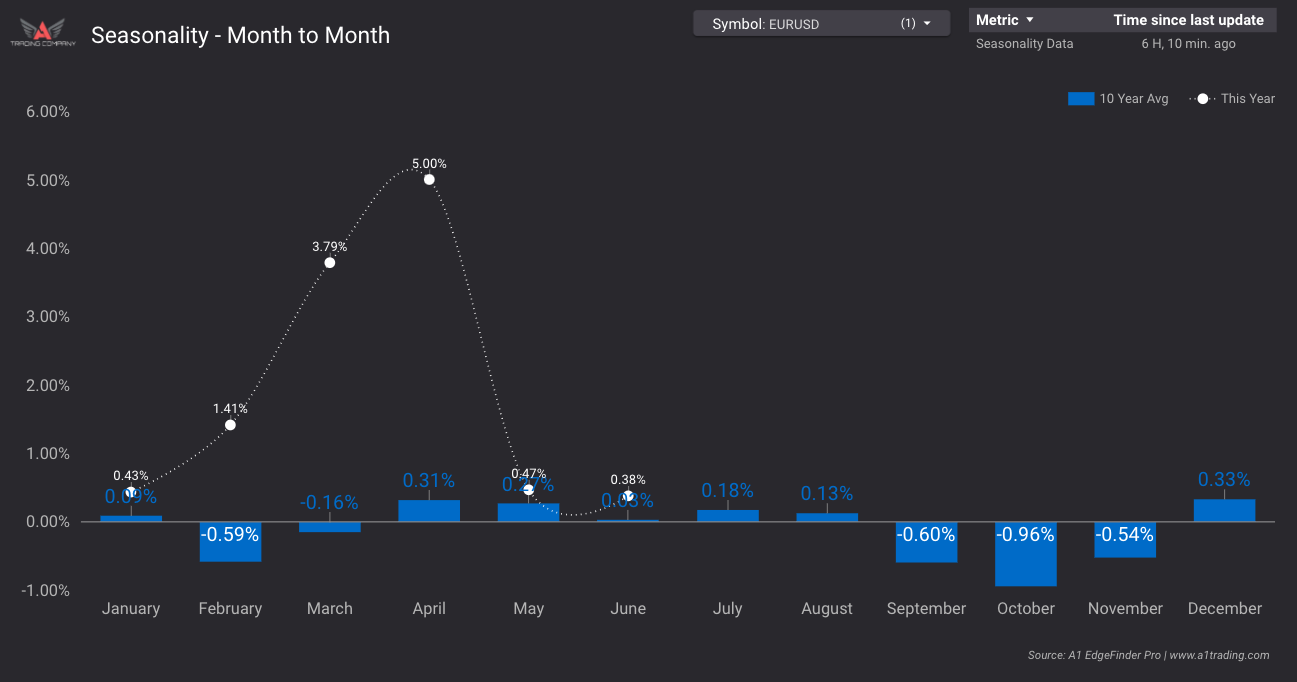Click the Symbol dropdown caret arrow
This screenshot has width=1297, height=682.
(x=927, y=24)
